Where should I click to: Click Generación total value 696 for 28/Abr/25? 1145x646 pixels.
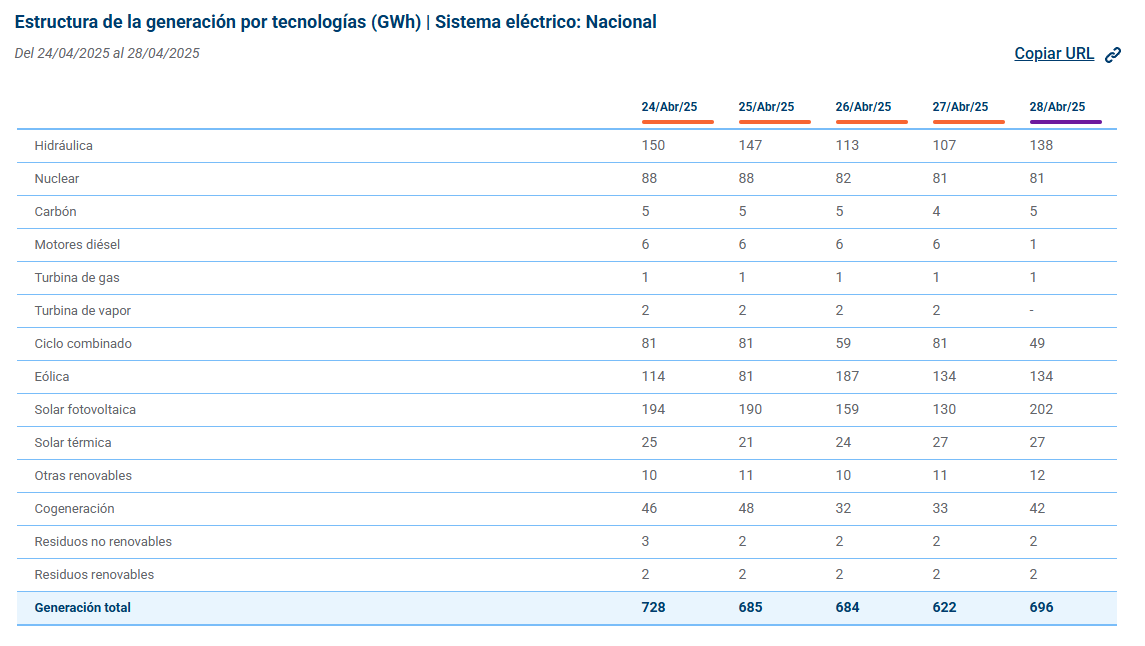click(x=1041, y=607)
